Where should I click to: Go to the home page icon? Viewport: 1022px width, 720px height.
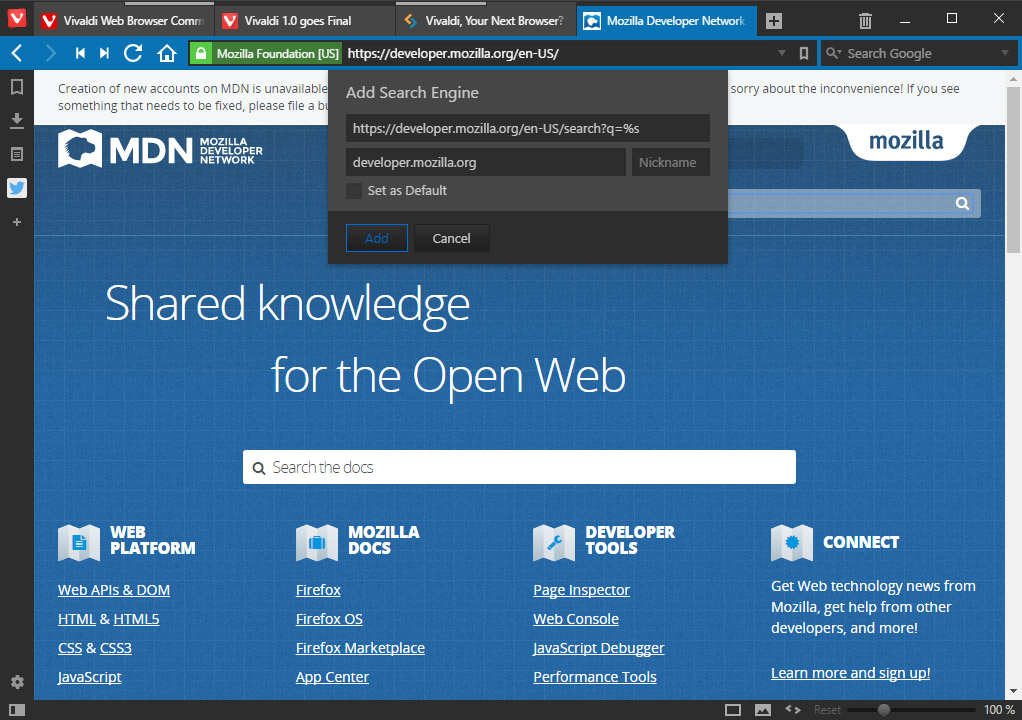(x=167, y=53)
